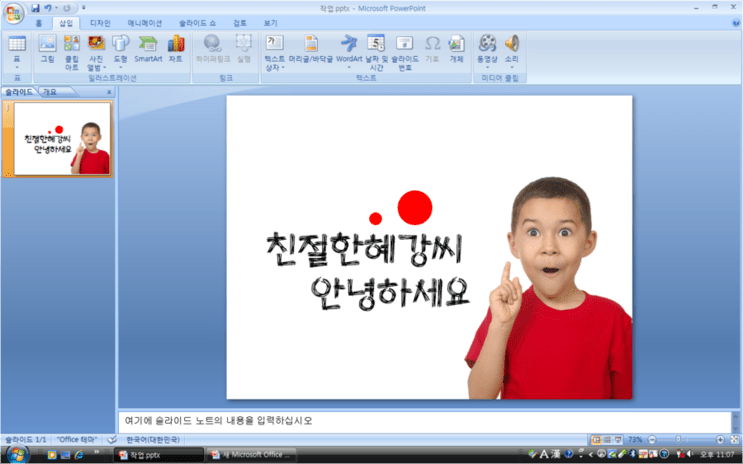This screenshot has height=464, width=743.
Task: Toggle spell check icon in status bar
Action: [112, 440]
